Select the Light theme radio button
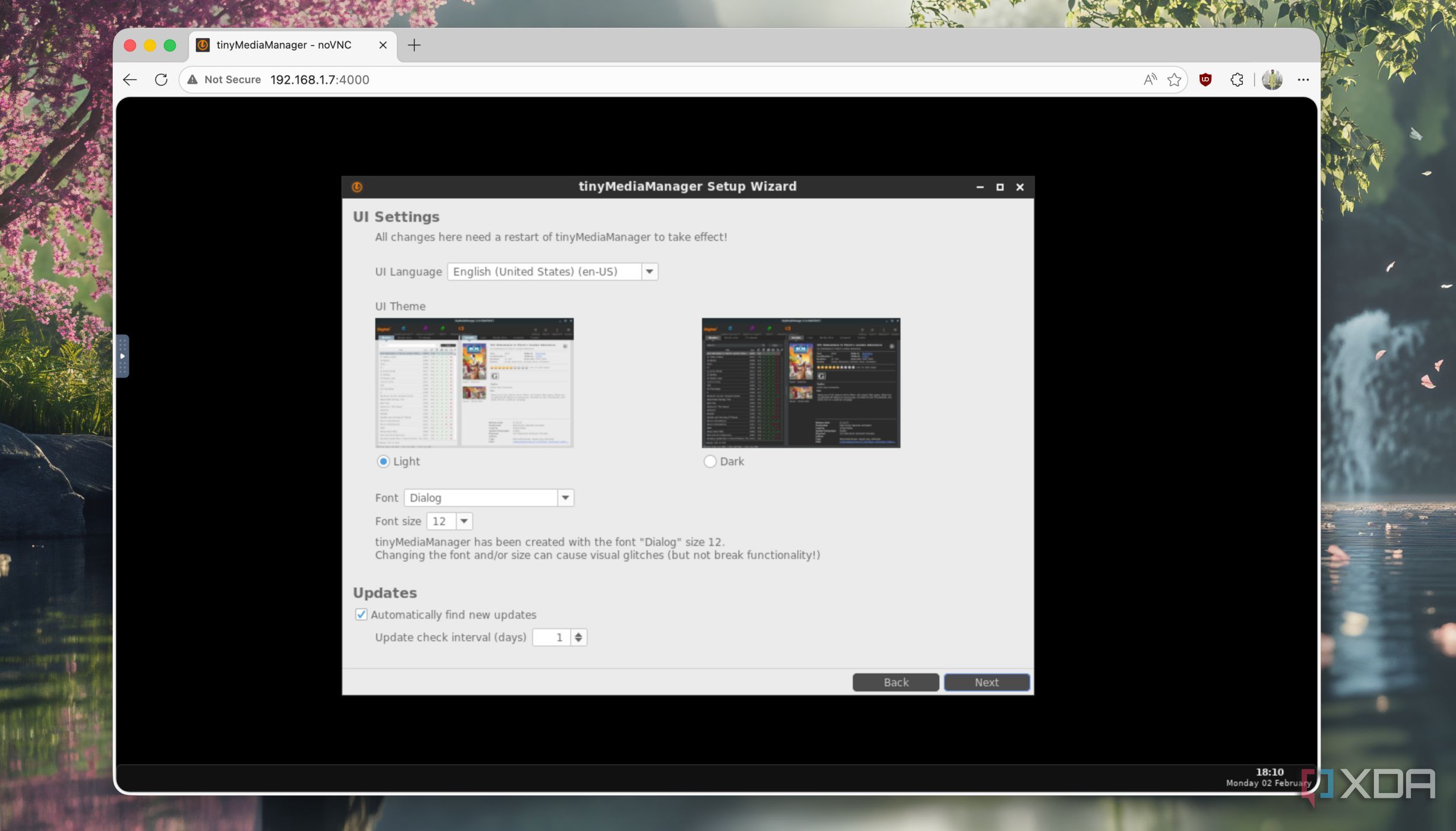The image size is (1456, 831). pos(383,461)
